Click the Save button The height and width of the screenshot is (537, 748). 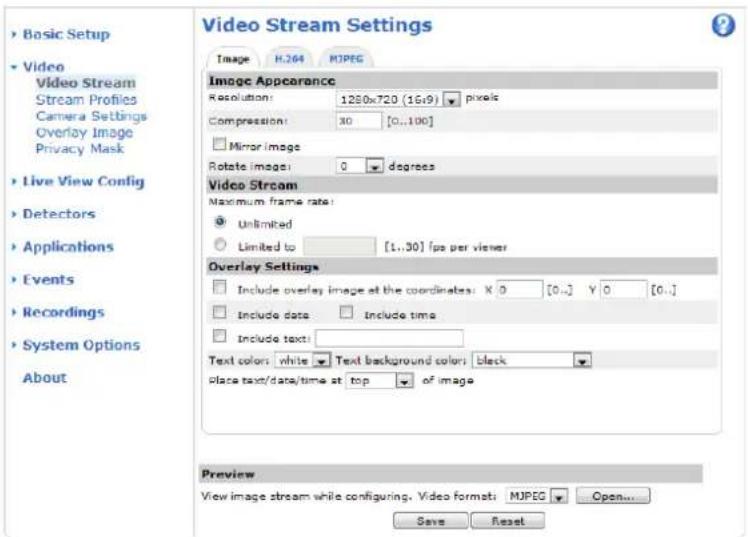coord(431,521)
